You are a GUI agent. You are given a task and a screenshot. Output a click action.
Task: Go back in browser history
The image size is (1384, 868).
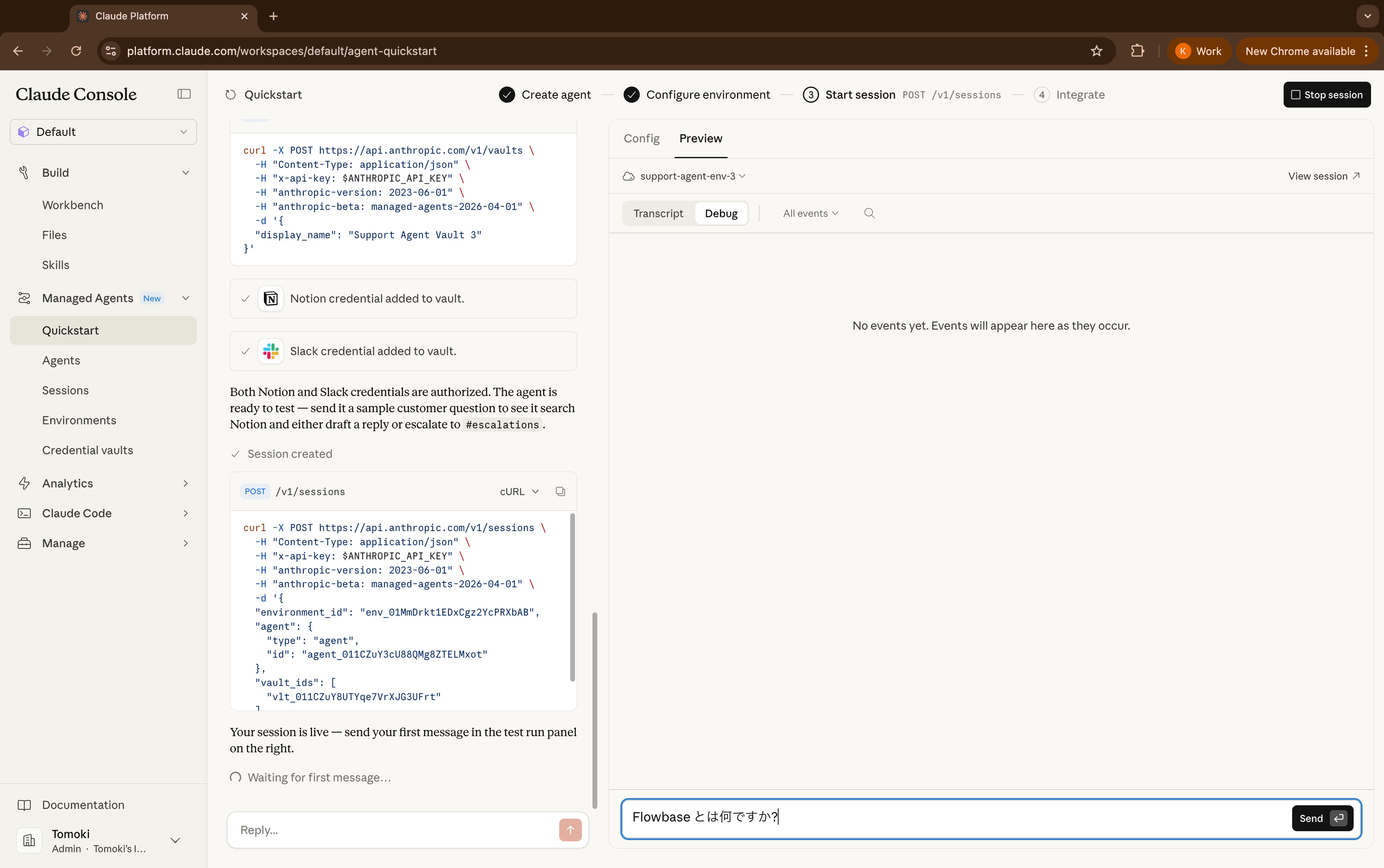[x=18, y=51]
